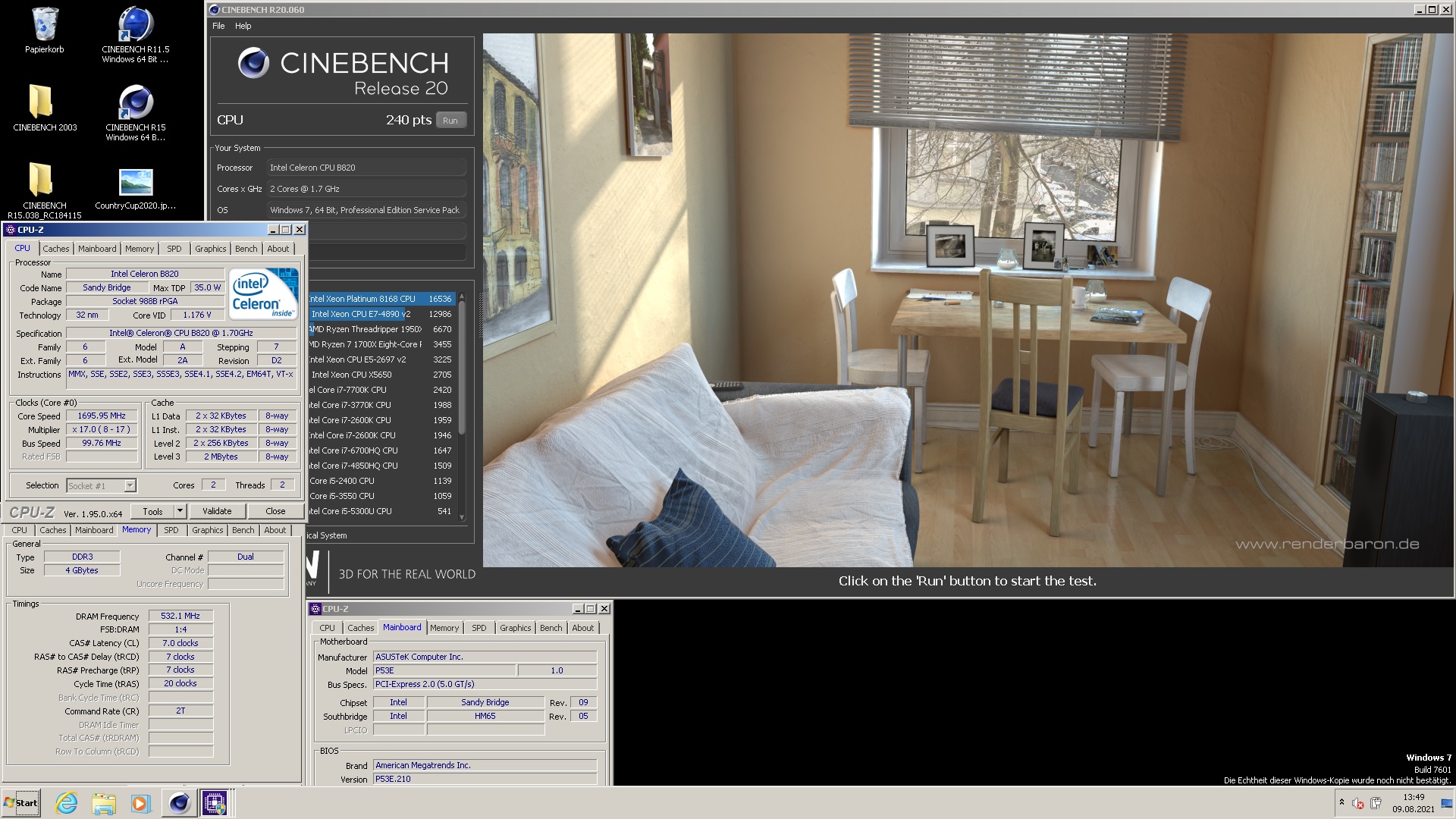The height and width of the screenshot is (819, 1456).
Task: Click the ASUSTeK Computer Inc. manufacturer field
Action: point(485,657)
